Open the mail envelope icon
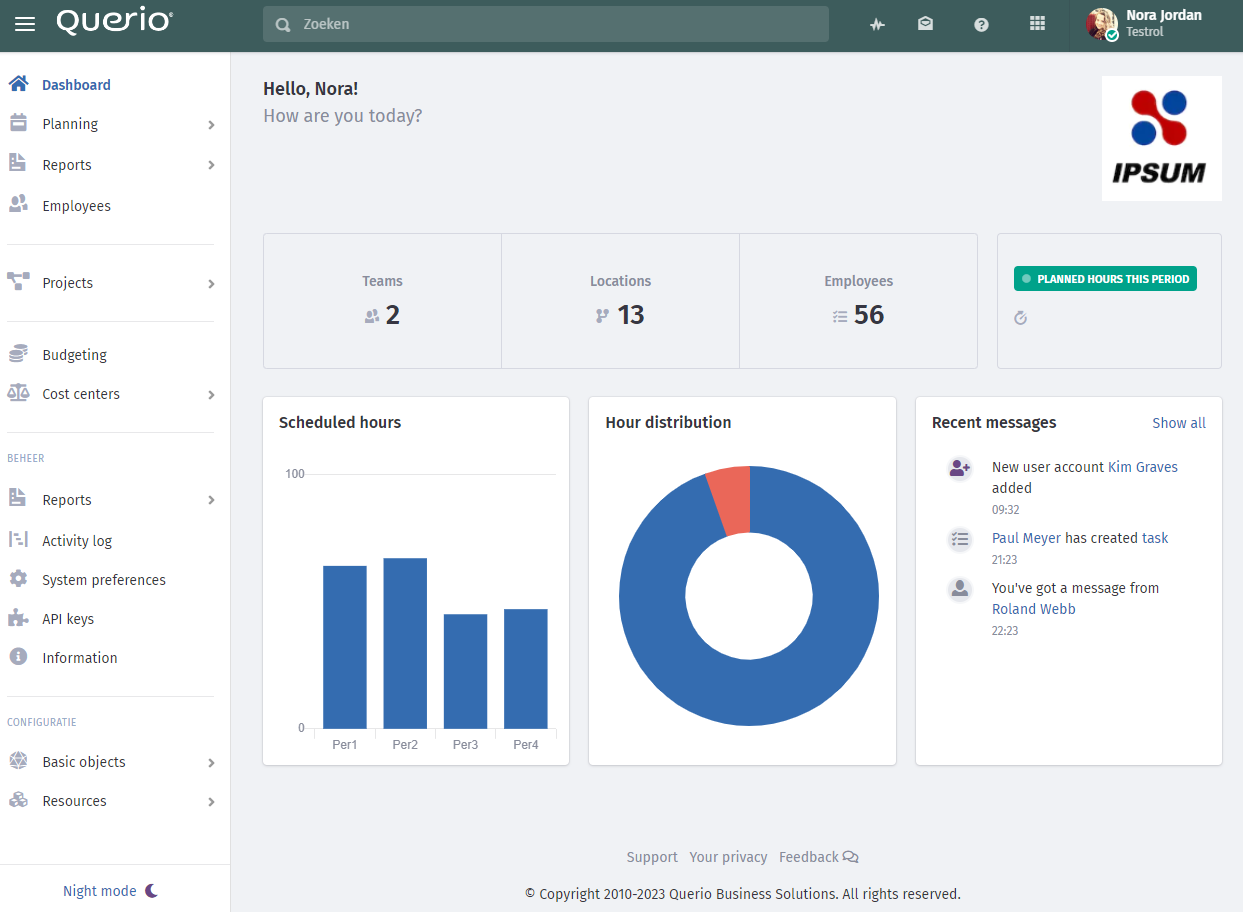This screenshot has width=1243, height=912. click(x=926, y=24)
